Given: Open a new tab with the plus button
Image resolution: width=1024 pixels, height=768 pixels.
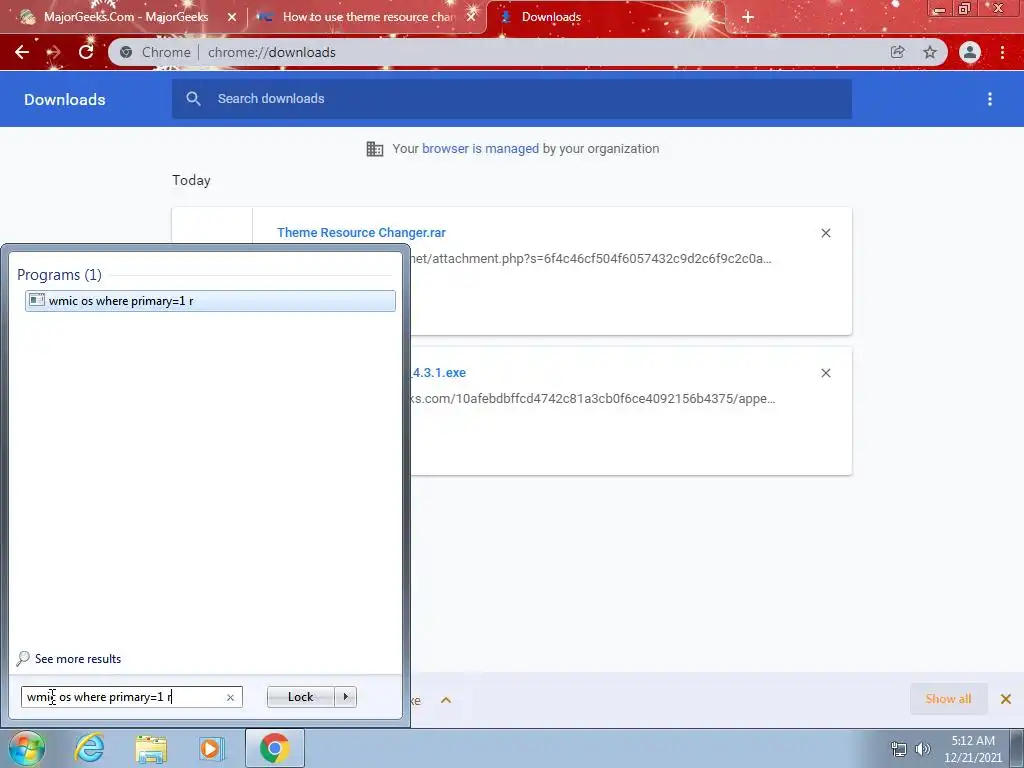Looking at the screenshot, I should [748, 17].
